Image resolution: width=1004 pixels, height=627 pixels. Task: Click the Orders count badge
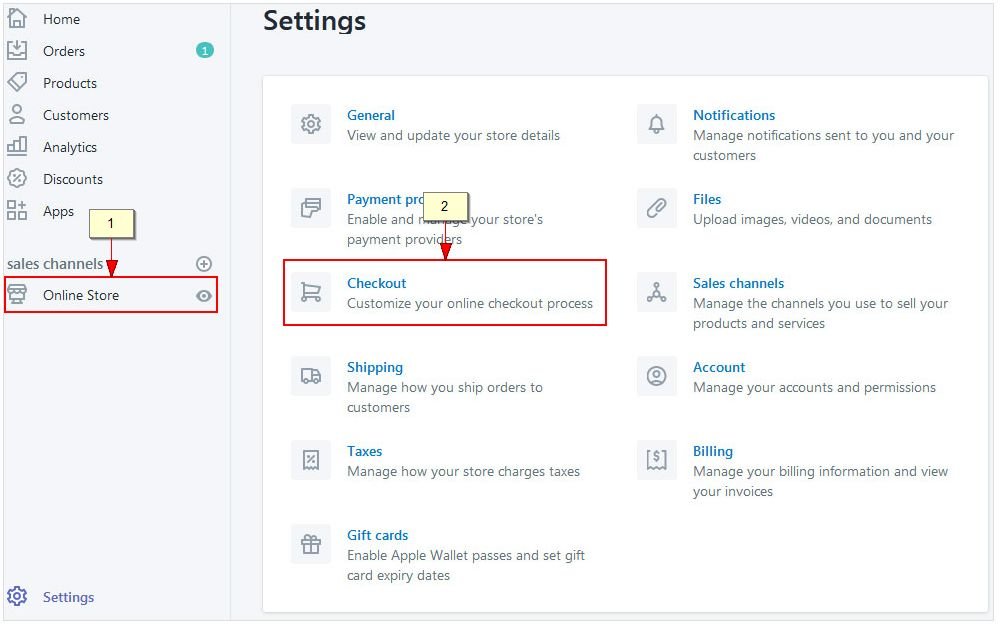point(205,50)
